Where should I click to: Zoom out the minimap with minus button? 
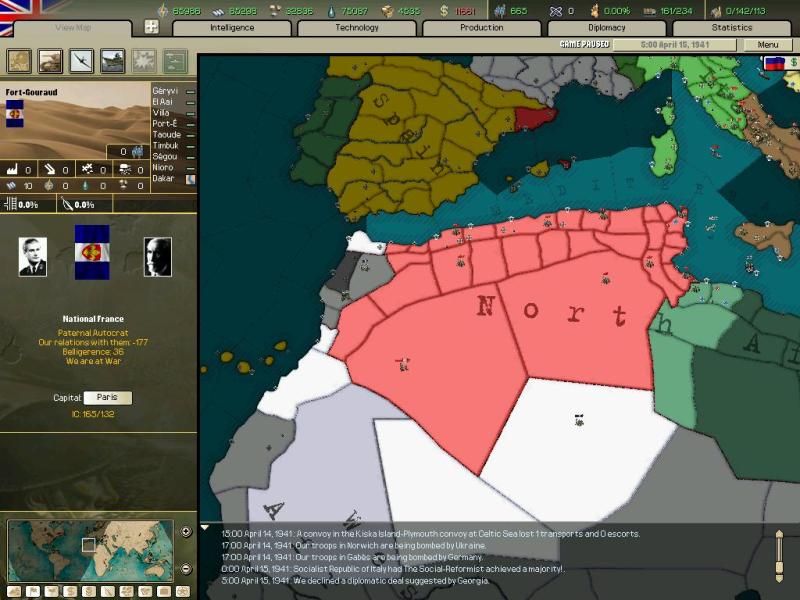pos(186,568)
